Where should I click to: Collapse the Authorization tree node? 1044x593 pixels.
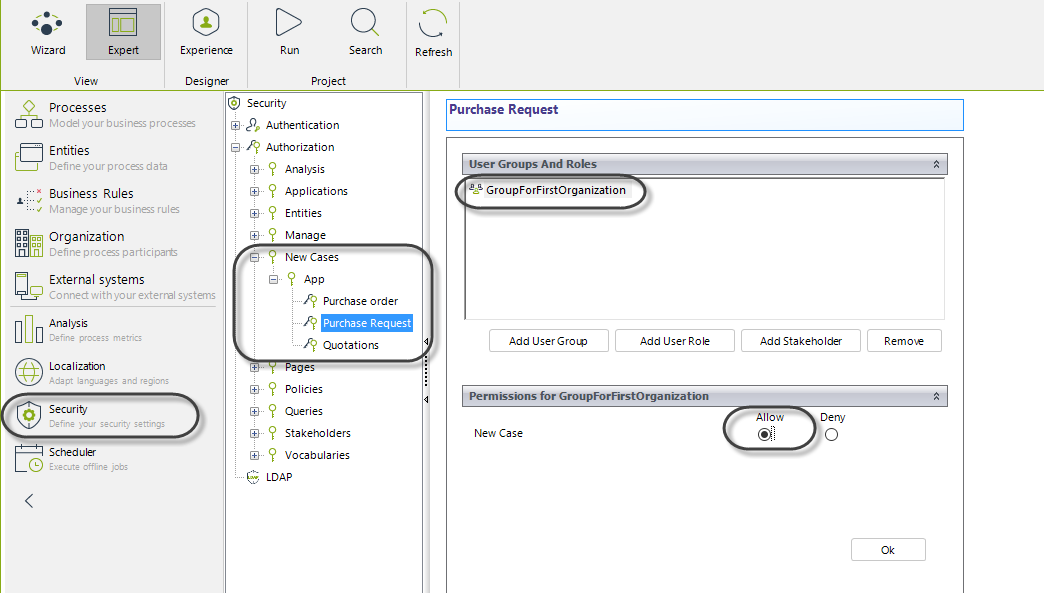point(235,147)
